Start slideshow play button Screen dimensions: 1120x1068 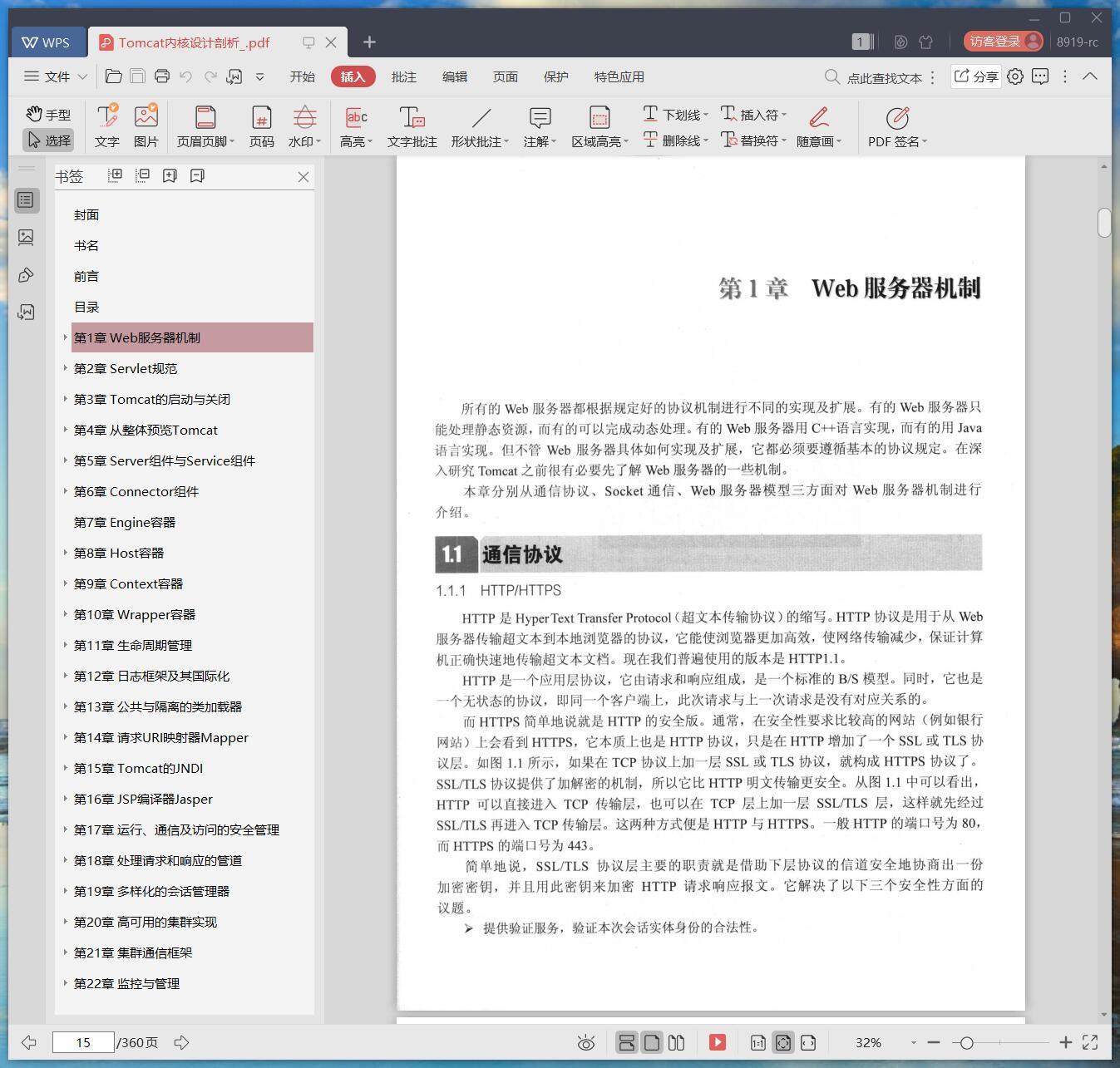tap(718, 1042)
